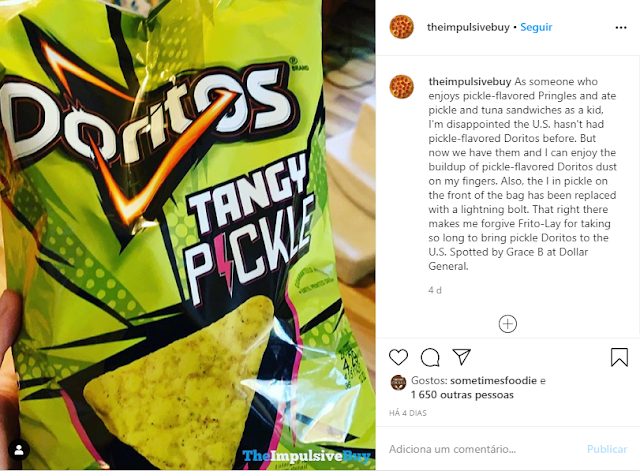The width and height of the screenshot is (640, 471).
Task: Focus the Adiciona um comentário field
Action: tap(482, 449)
